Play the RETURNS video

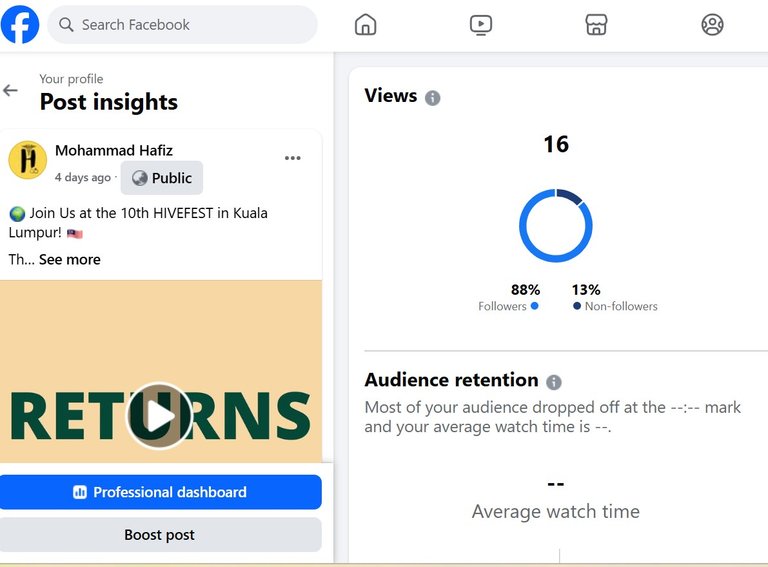pyautogui.click(x=159, y=416)
